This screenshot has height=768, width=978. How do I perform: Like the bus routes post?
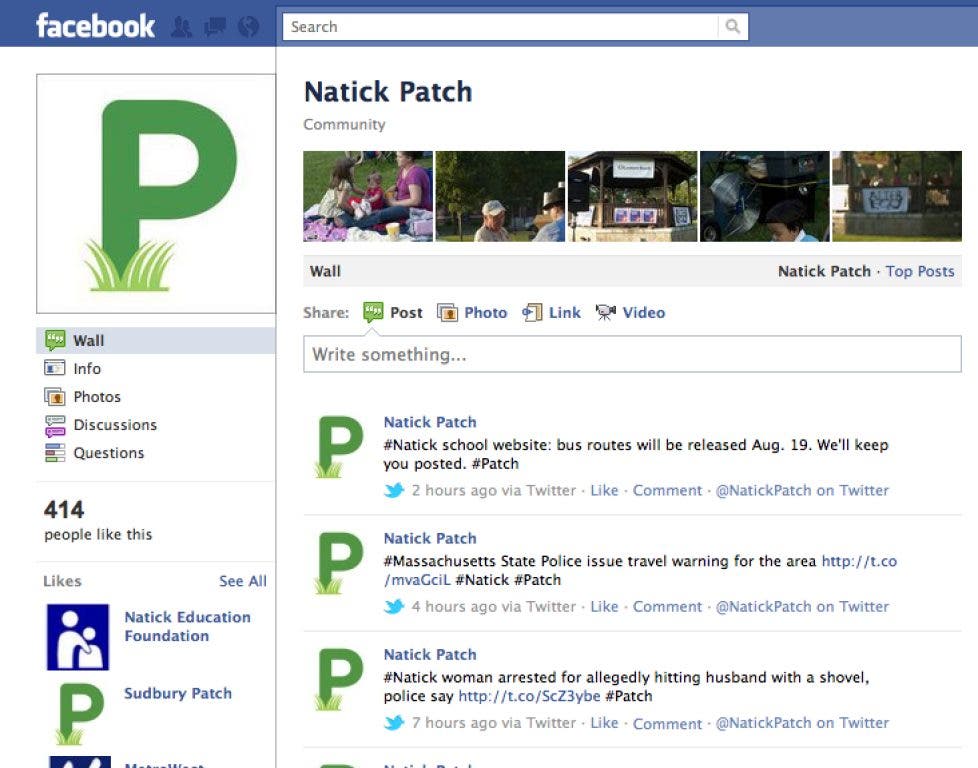click(x=604, y=491)
